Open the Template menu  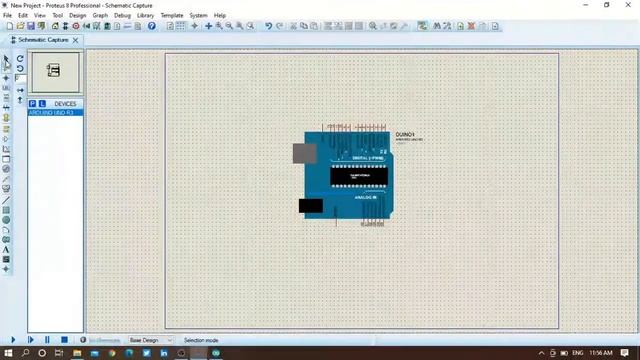172,16
